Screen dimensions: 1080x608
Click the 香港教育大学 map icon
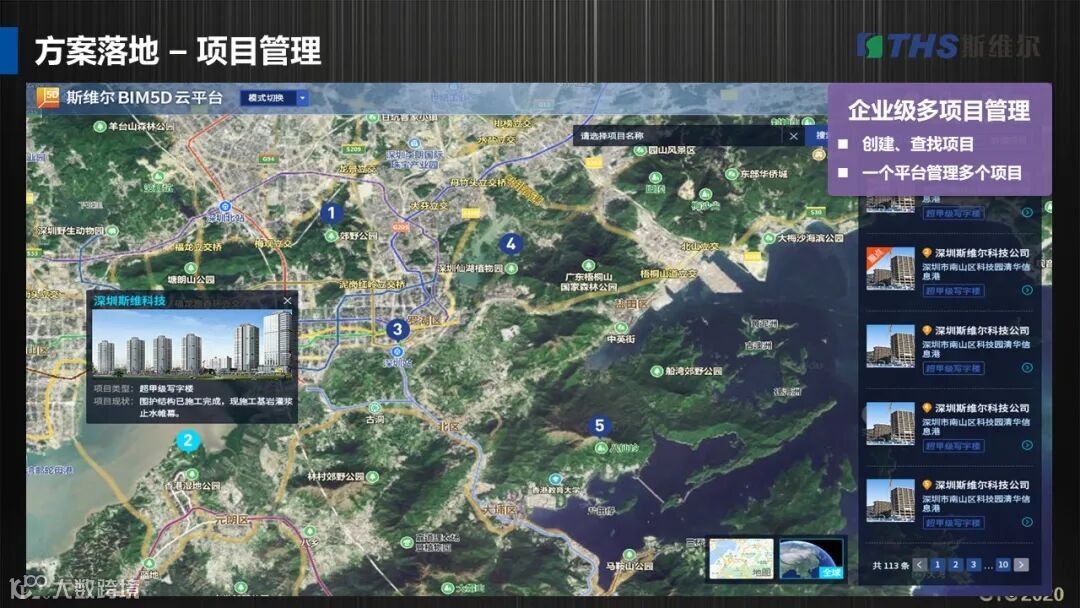click(x=555, y=479)
